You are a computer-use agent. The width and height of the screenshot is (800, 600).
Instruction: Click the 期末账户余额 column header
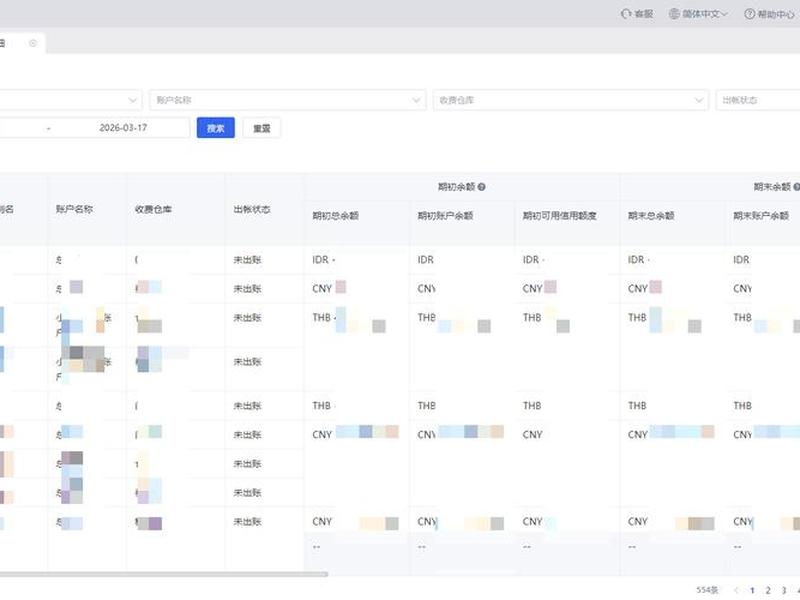point(761,216)
